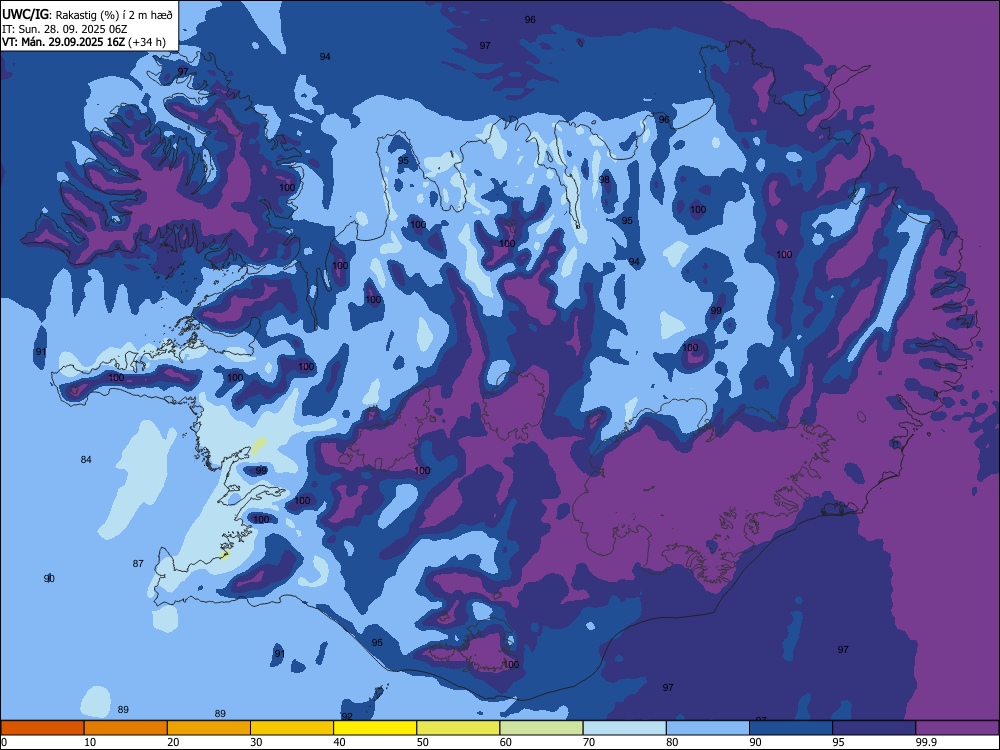Click the '30' legend scale label
Viewport: 1000px width, 750px height.
[x=256, y=742]
